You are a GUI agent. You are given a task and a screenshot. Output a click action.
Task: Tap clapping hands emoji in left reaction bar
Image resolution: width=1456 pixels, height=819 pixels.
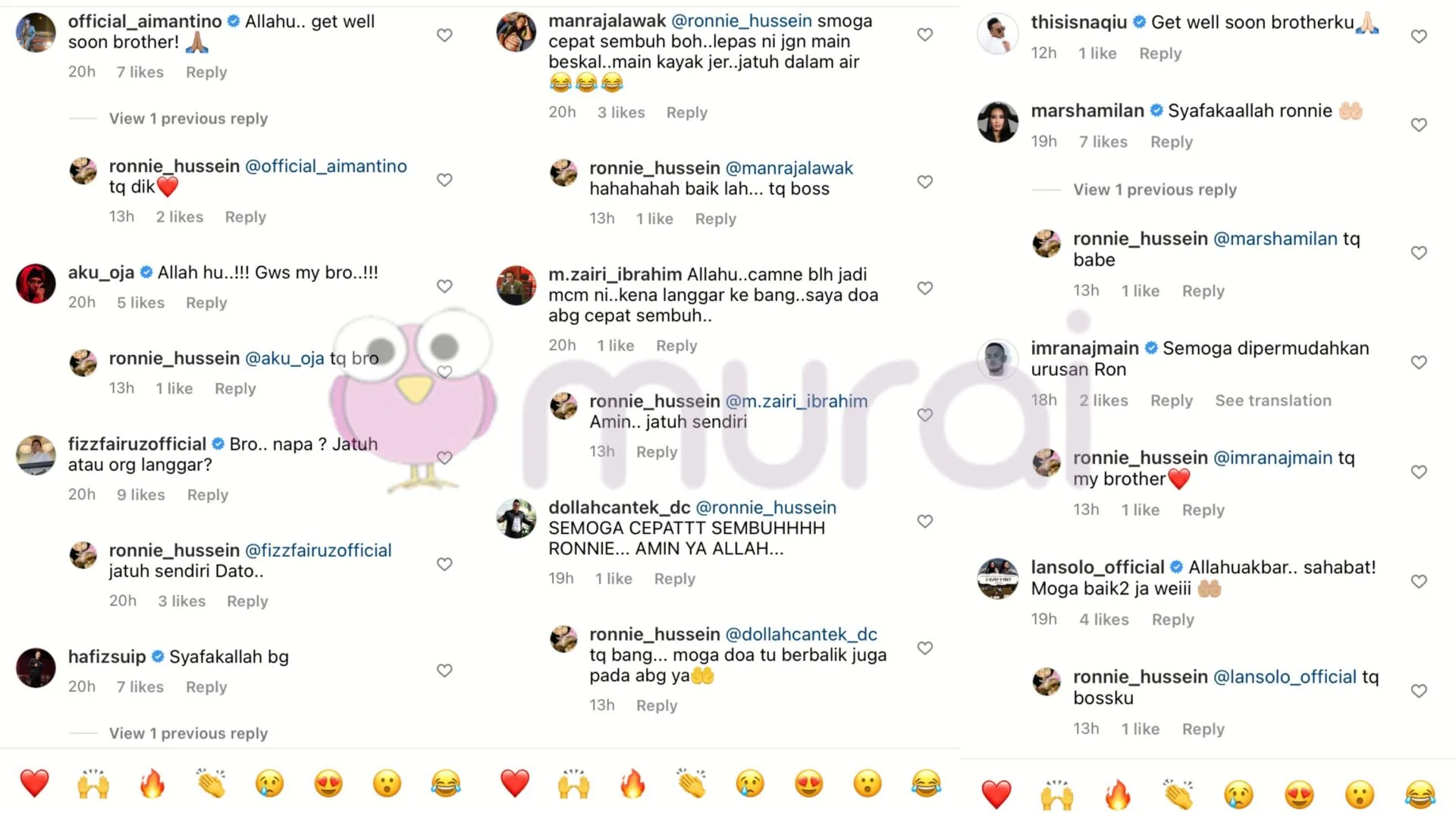coord(211,783)
